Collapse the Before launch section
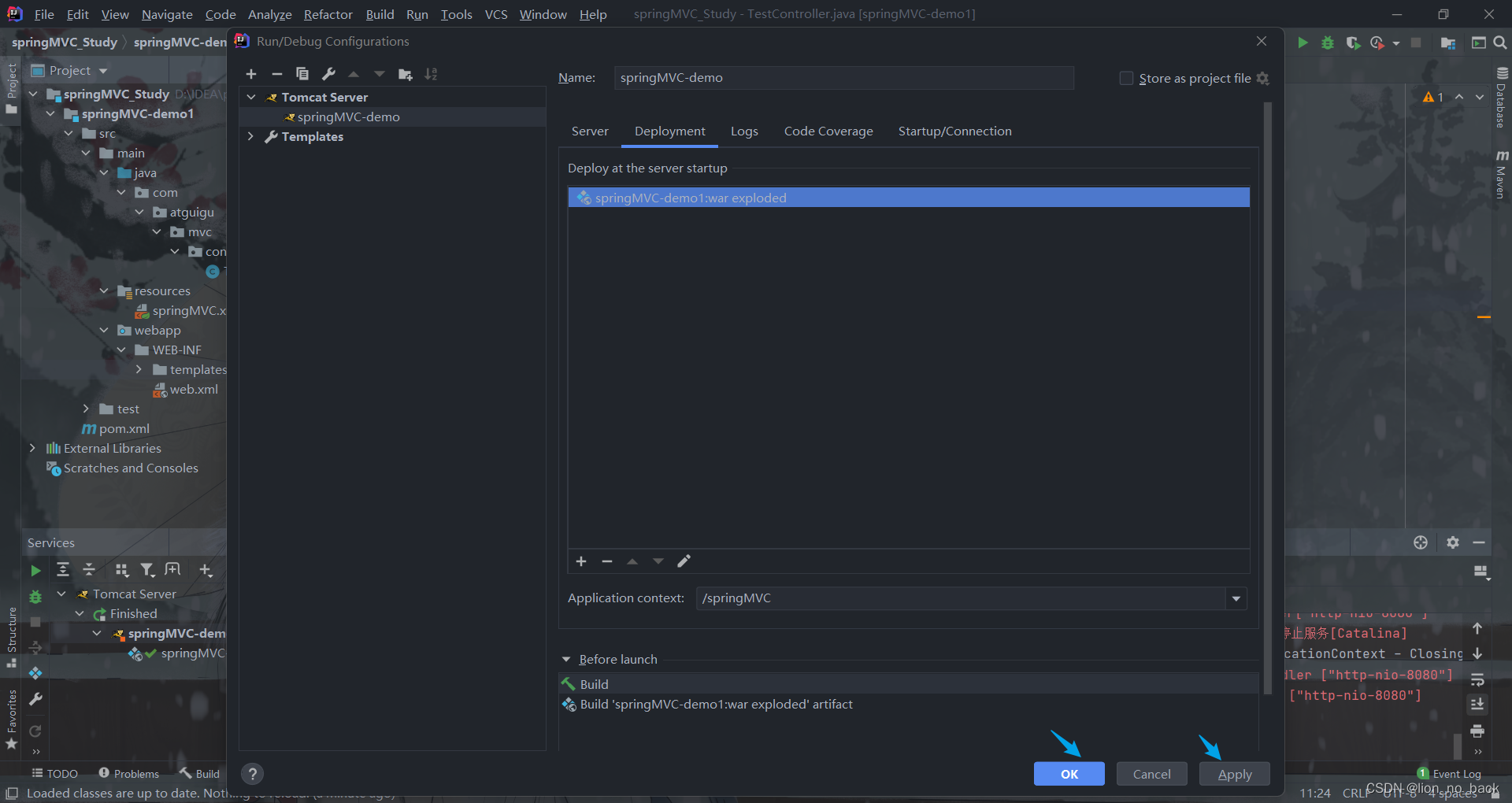Image resolution: width=1512 pixels, height=803 pixels. pos(566,660)
